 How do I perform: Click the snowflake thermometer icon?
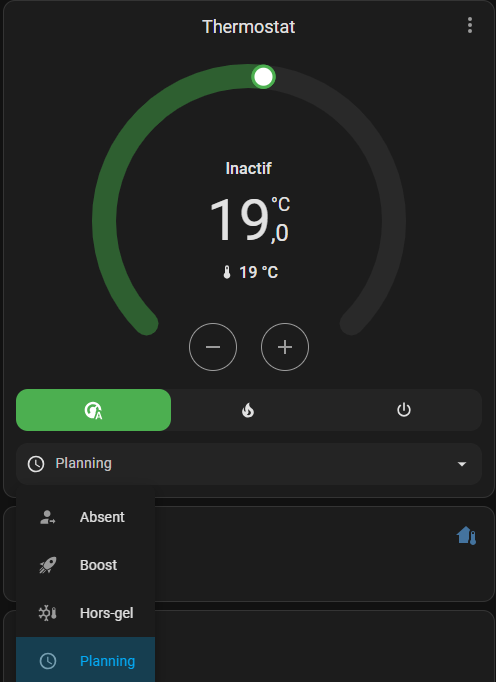coord(47,613)
